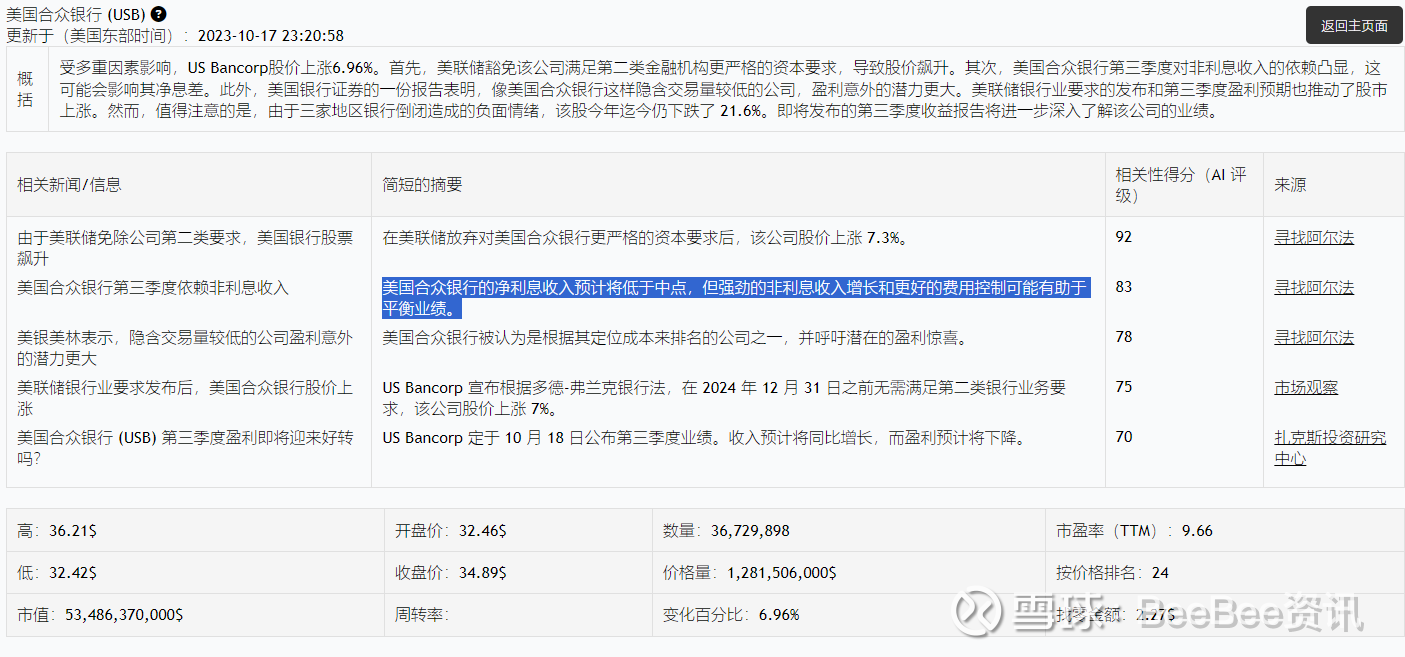Select the 来源 column header

(x=1289, y=184)
